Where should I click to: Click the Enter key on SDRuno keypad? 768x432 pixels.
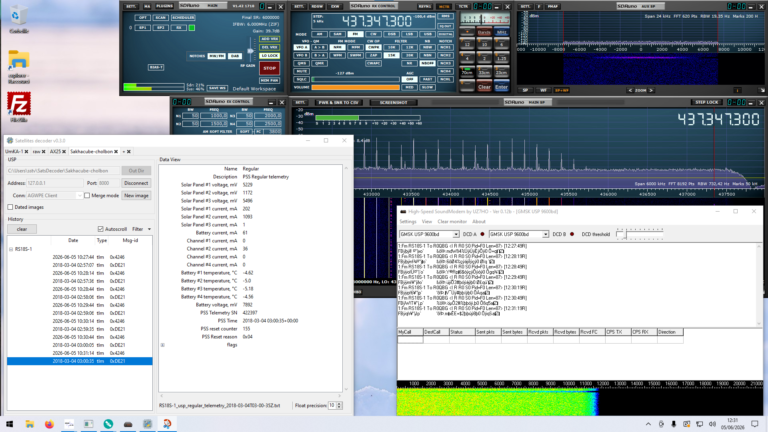click(501, 87)
